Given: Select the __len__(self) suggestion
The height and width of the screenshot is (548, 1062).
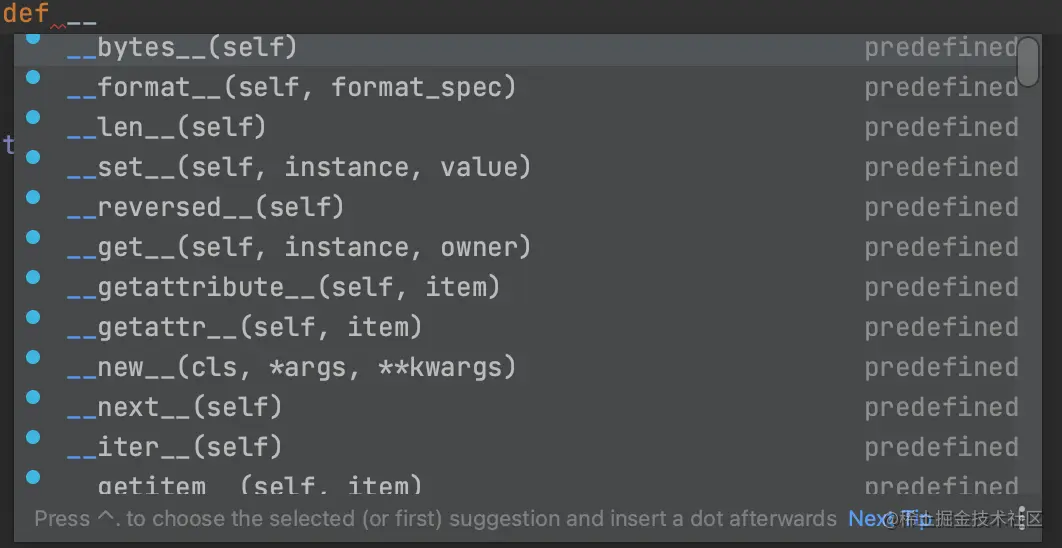Looking at the screenshot, I should point(166,127).
